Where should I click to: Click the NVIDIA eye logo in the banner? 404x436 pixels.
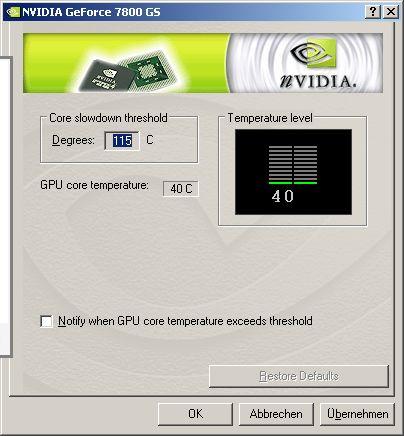(x=313, y=53)
